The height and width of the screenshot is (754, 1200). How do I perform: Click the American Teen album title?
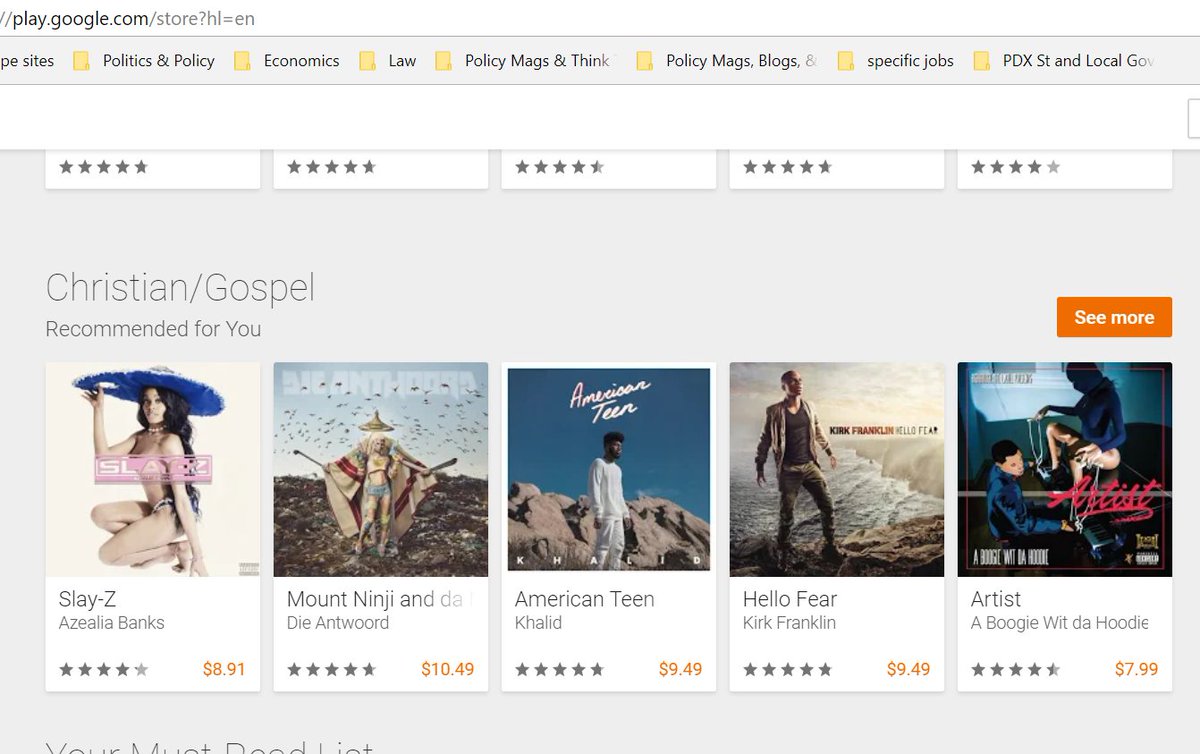click(585, 599)
